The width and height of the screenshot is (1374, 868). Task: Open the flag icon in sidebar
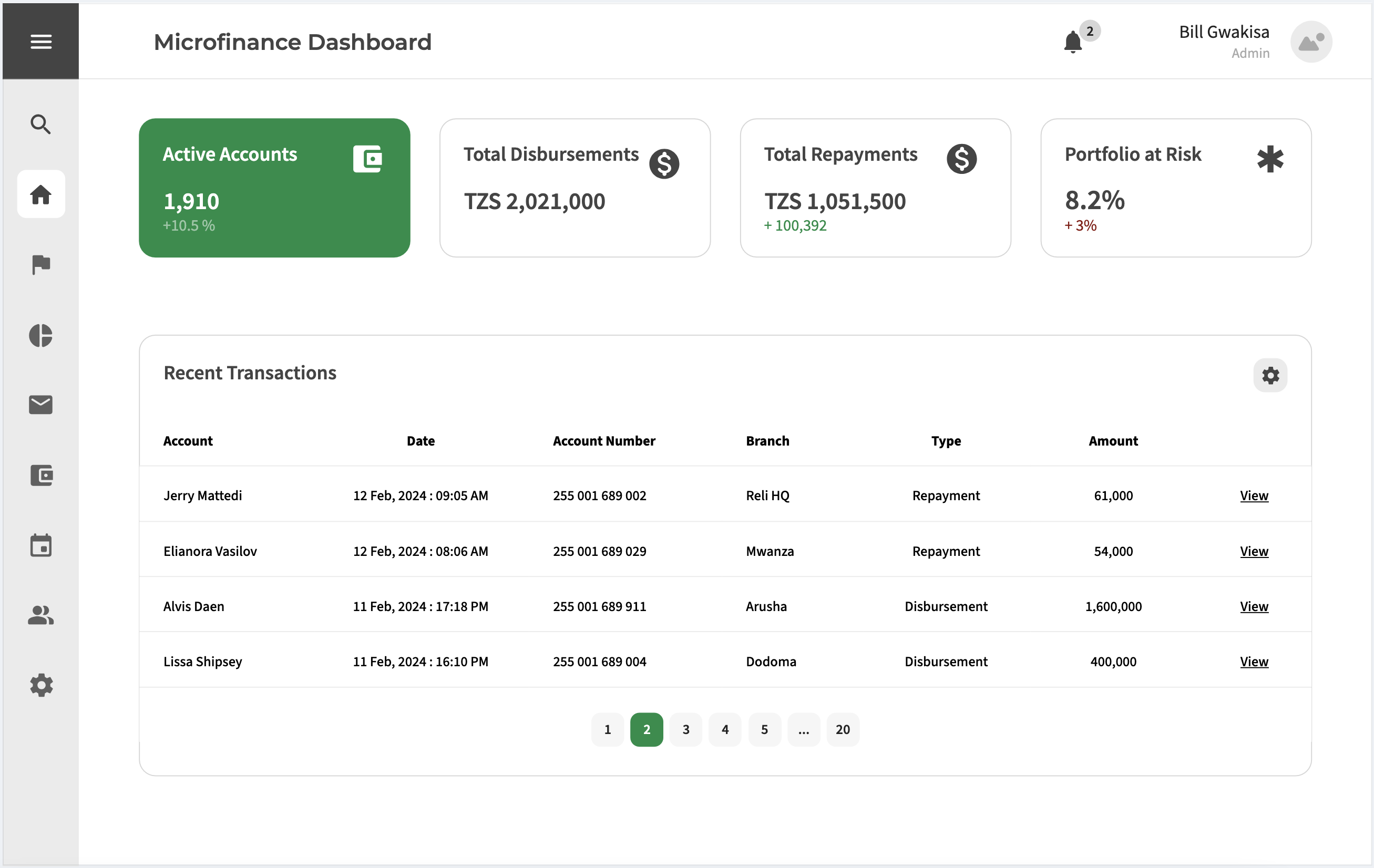(40, 265)
